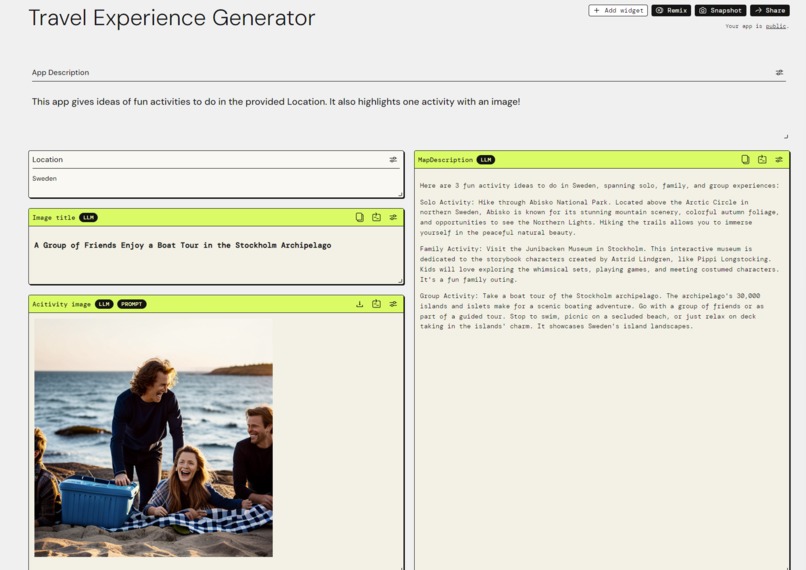Viewport: 806px width, 570px height.
Task: Click the generated beach picnic image
Action: [153, 437]
